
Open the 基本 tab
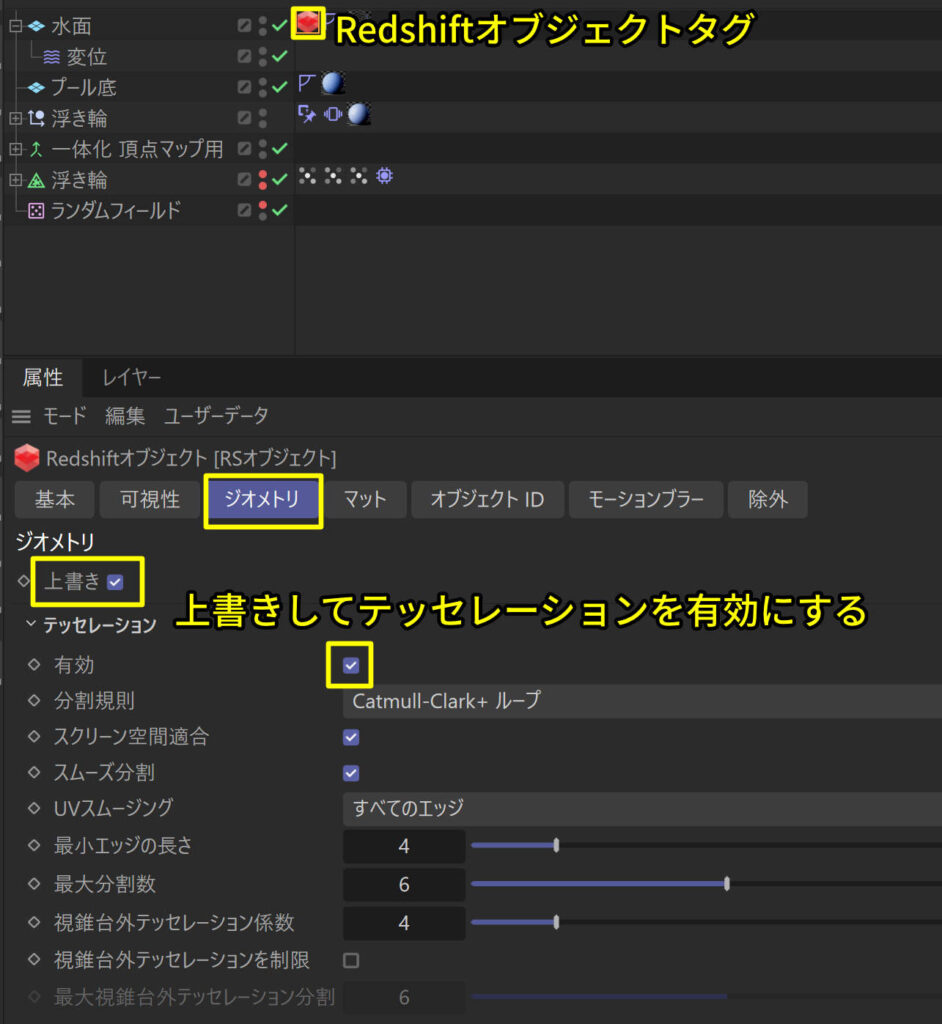(54, 500)
